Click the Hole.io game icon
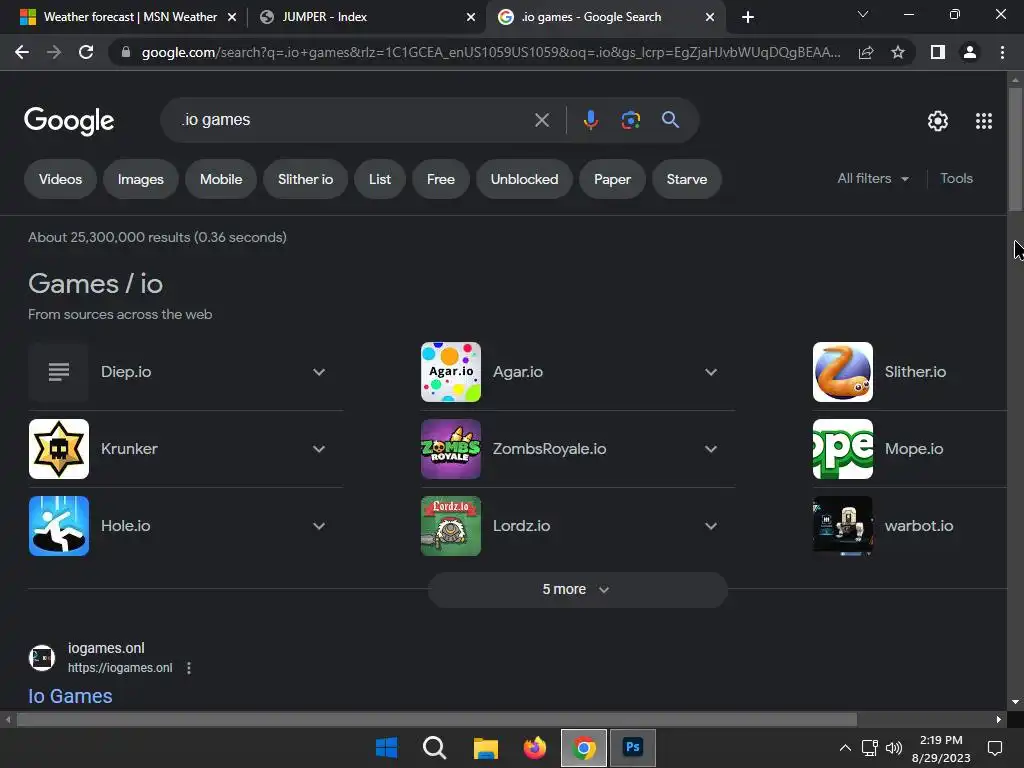The image size is (1024, 768). point(59,526)
